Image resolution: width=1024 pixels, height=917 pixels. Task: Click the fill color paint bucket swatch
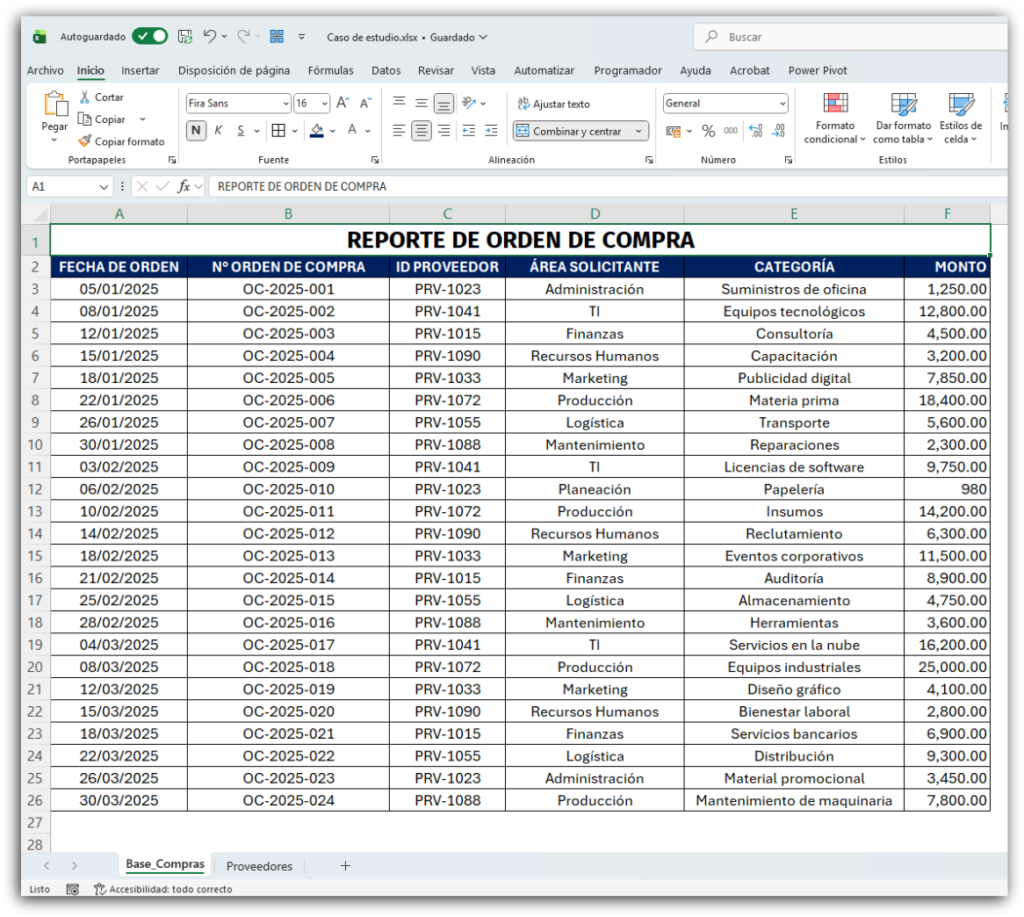coord(317,131)
